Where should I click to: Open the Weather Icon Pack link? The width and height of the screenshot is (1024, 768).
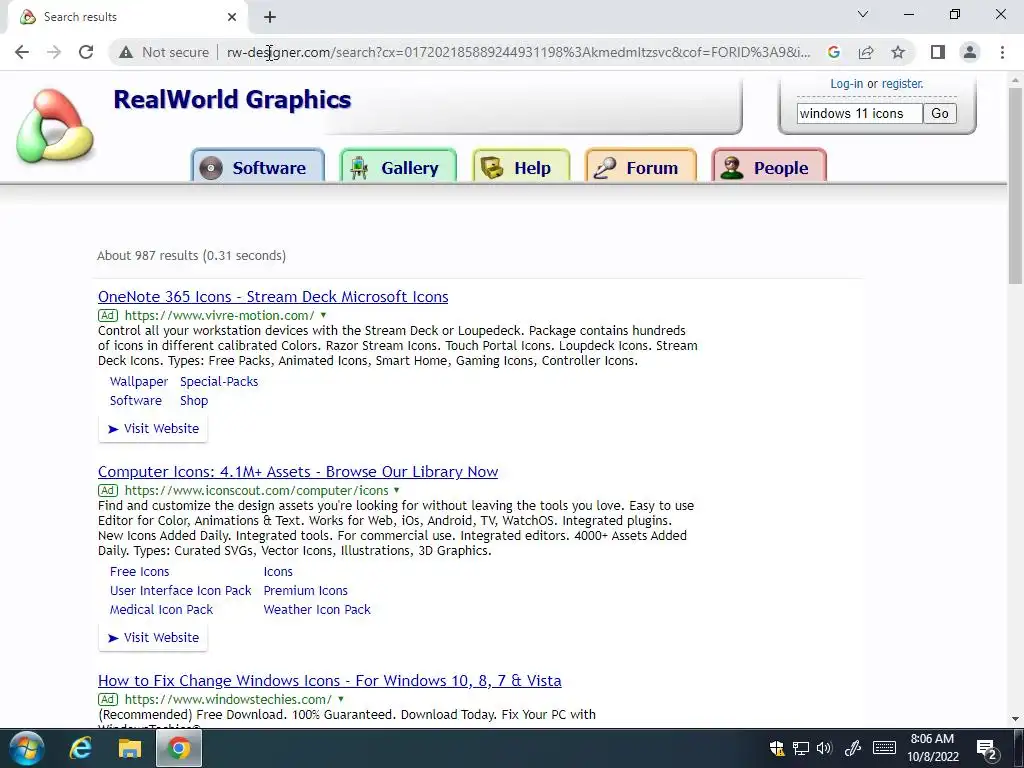point(317,609)
